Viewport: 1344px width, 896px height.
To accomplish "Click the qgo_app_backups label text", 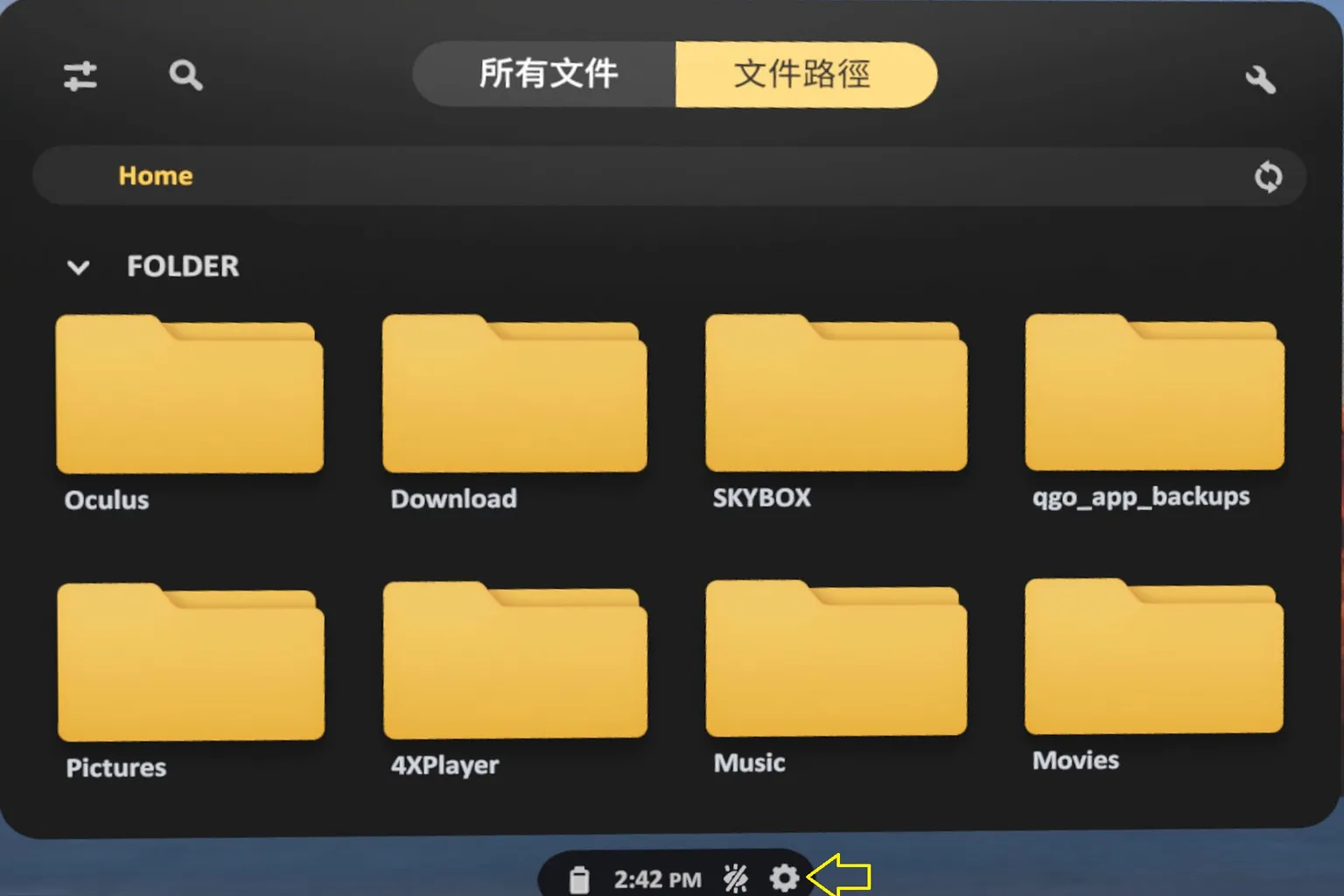I will pos(1141,497).
